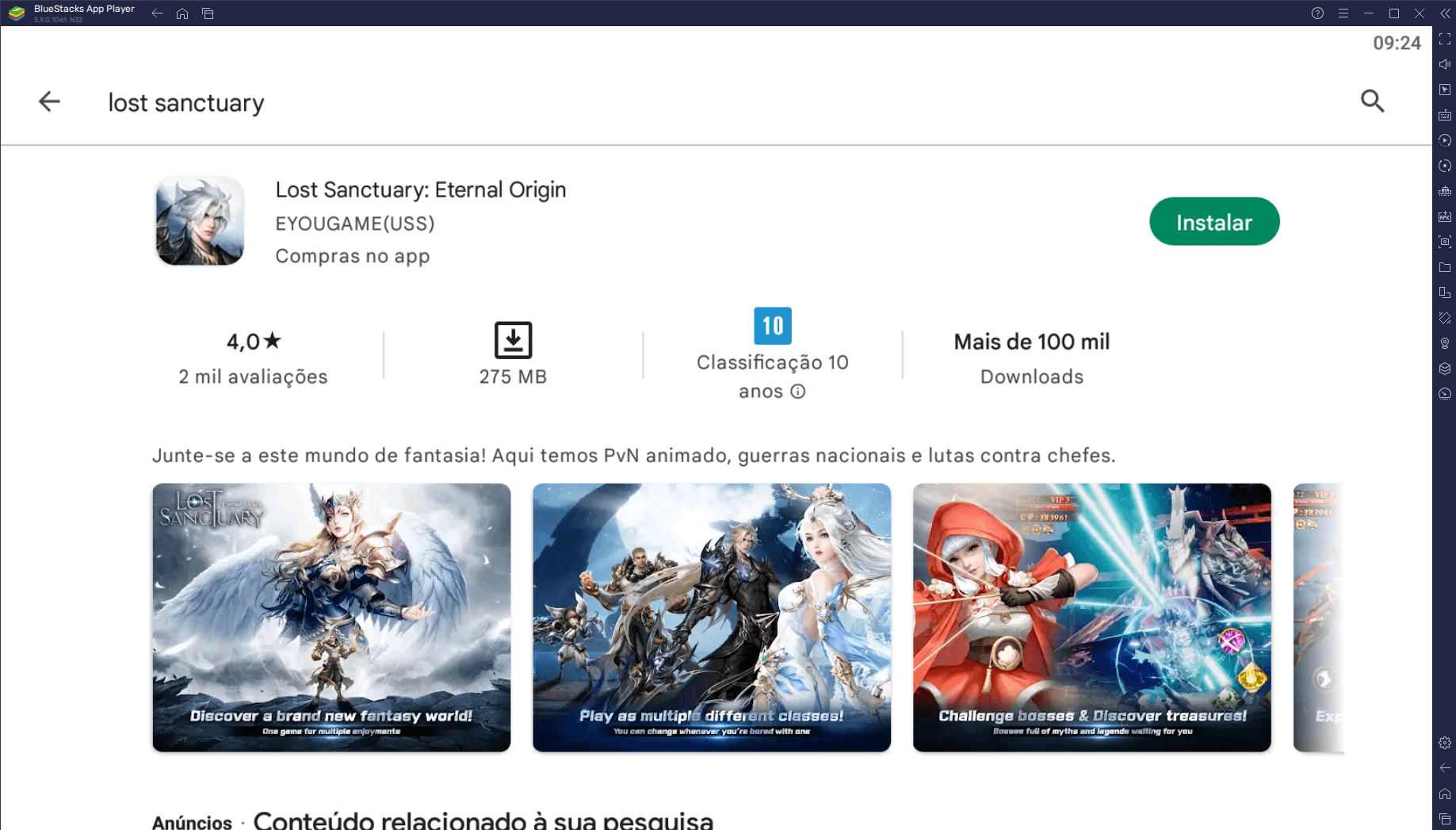1456x830 pixels.
Task: Open the BlueStacks help question mark
Action: (x=1317, y=13)
